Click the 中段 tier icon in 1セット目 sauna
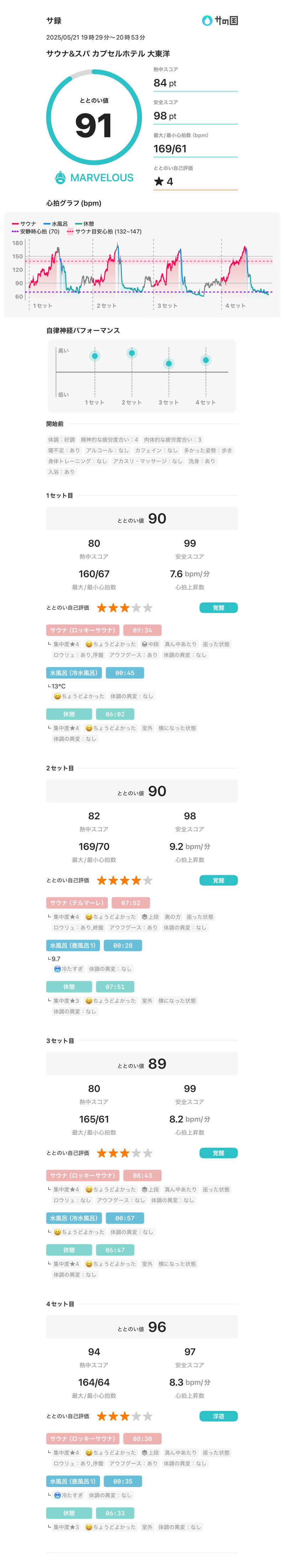Image resolution: width=284 pixels, height=1568 pixels. (144, 644)
